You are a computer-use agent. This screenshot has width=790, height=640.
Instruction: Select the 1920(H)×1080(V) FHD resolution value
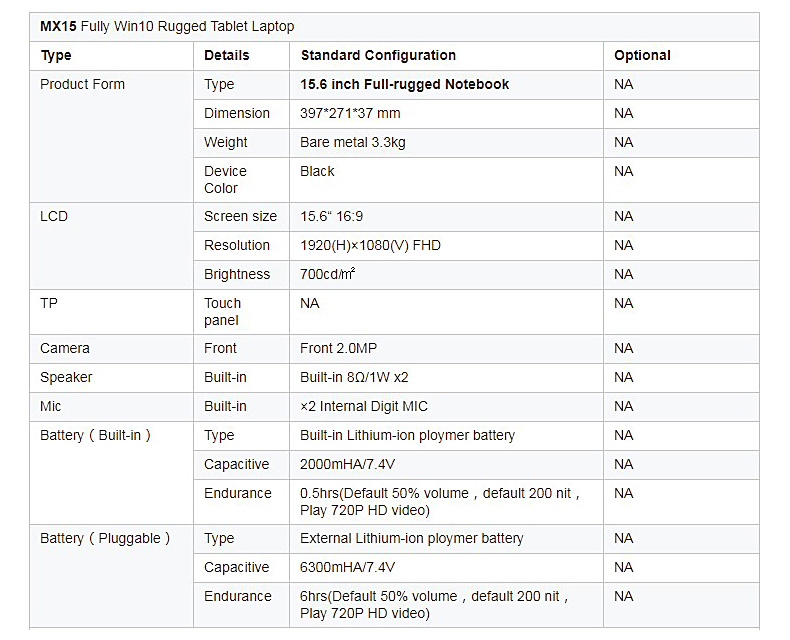tap(370, 246)
